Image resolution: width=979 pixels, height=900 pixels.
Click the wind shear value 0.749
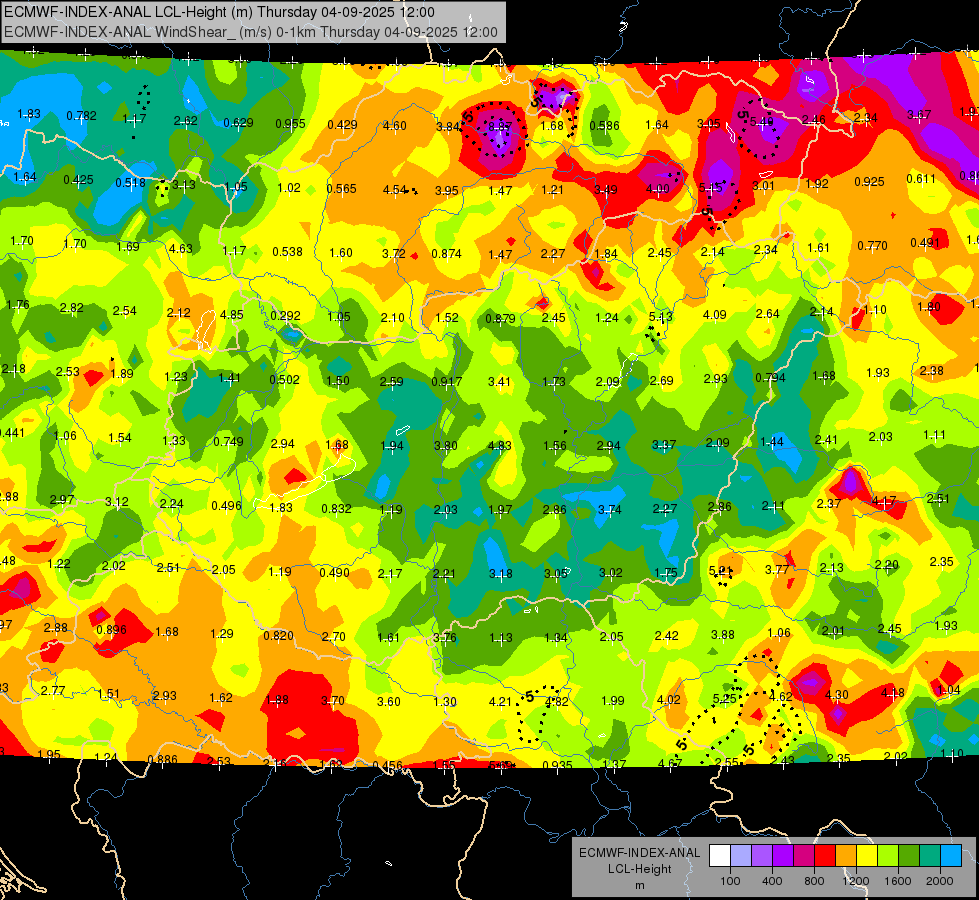(x=228, y=442)
